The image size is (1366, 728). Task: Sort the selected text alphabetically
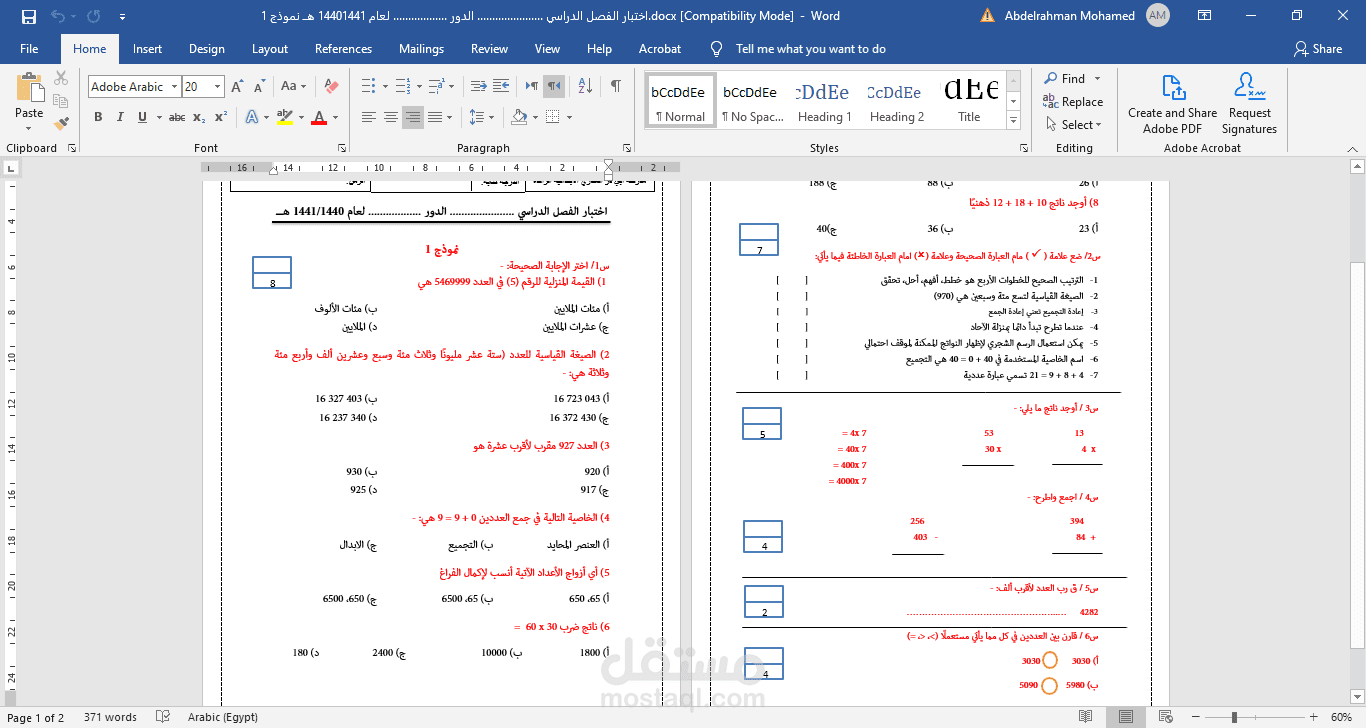584,87
